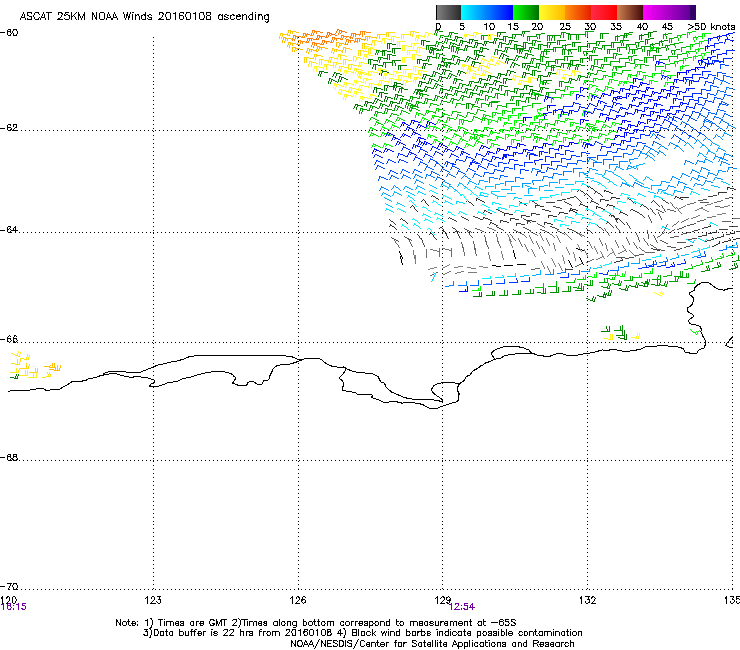The height and width of the screenshot is (650, 740).
Task: Click the 'NOAA/NESDIS/Center for Satellite Applications' credit line
Action: [x=432, y=644]
